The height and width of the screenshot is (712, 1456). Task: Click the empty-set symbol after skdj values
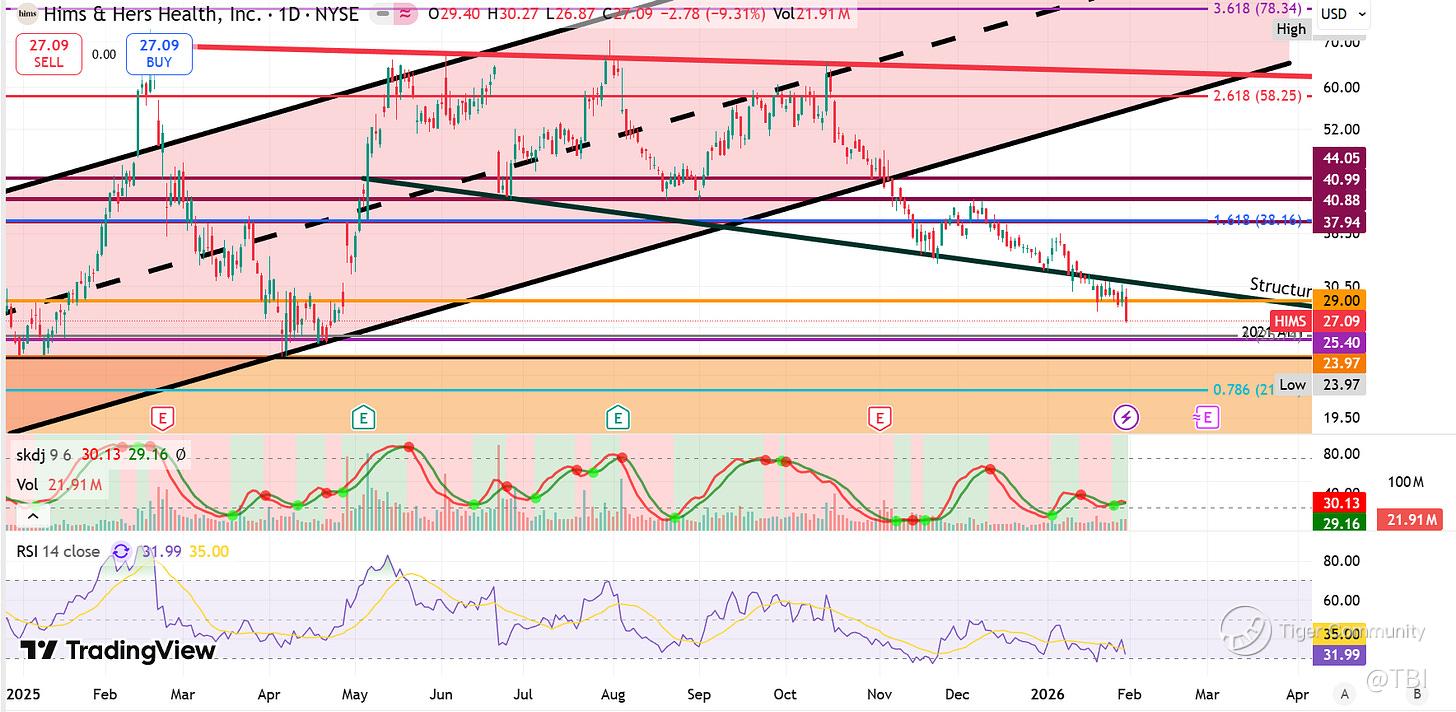click(180, 455)
